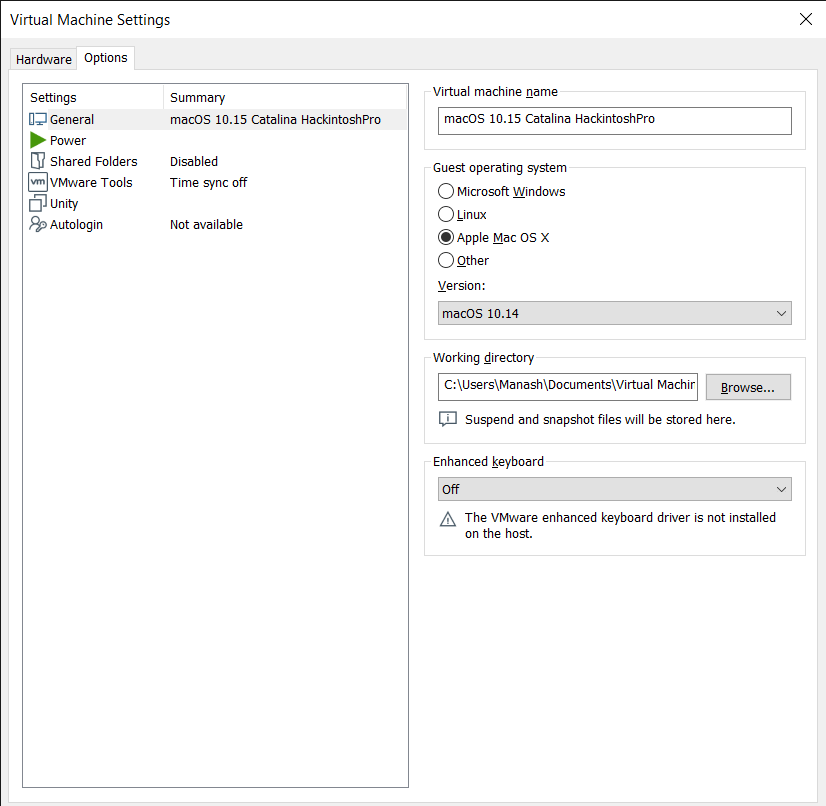Select the Other guest OS option
This screenshot has height=806, width=826.
point(446,260)
